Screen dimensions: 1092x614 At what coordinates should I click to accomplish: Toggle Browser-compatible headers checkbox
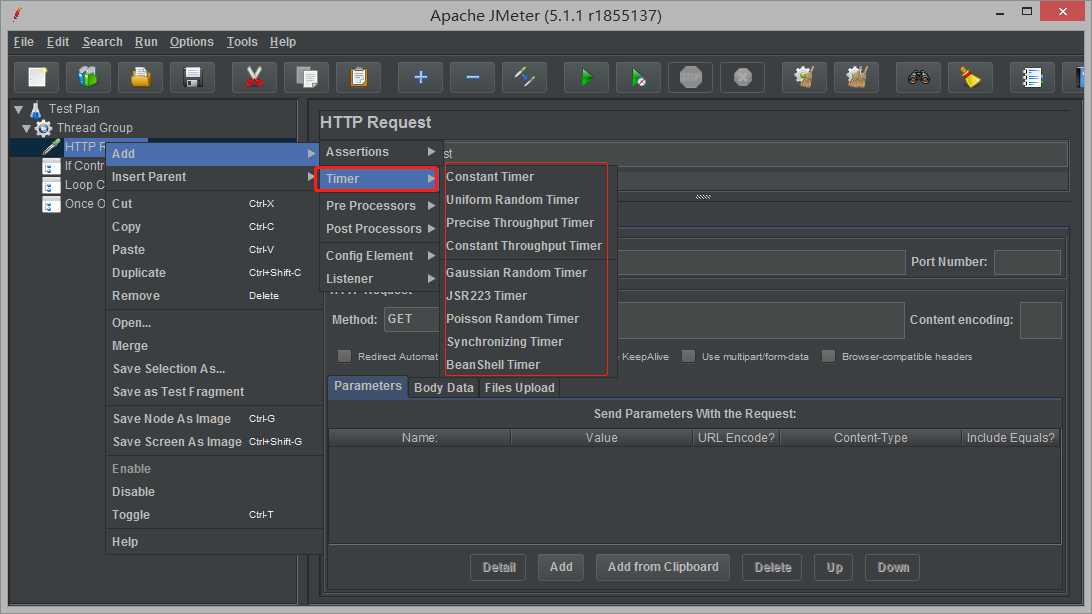coord(828,356)
